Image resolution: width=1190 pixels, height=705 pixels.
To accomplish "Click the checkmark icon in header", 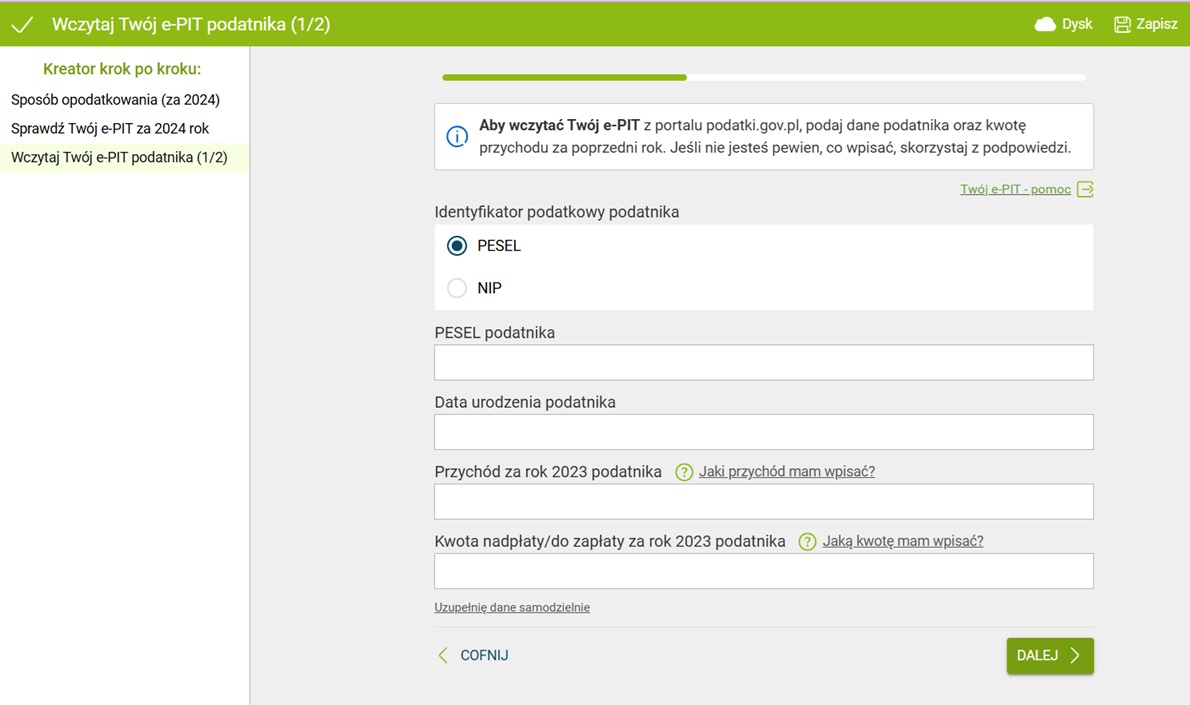I will [x=22, y=24].
